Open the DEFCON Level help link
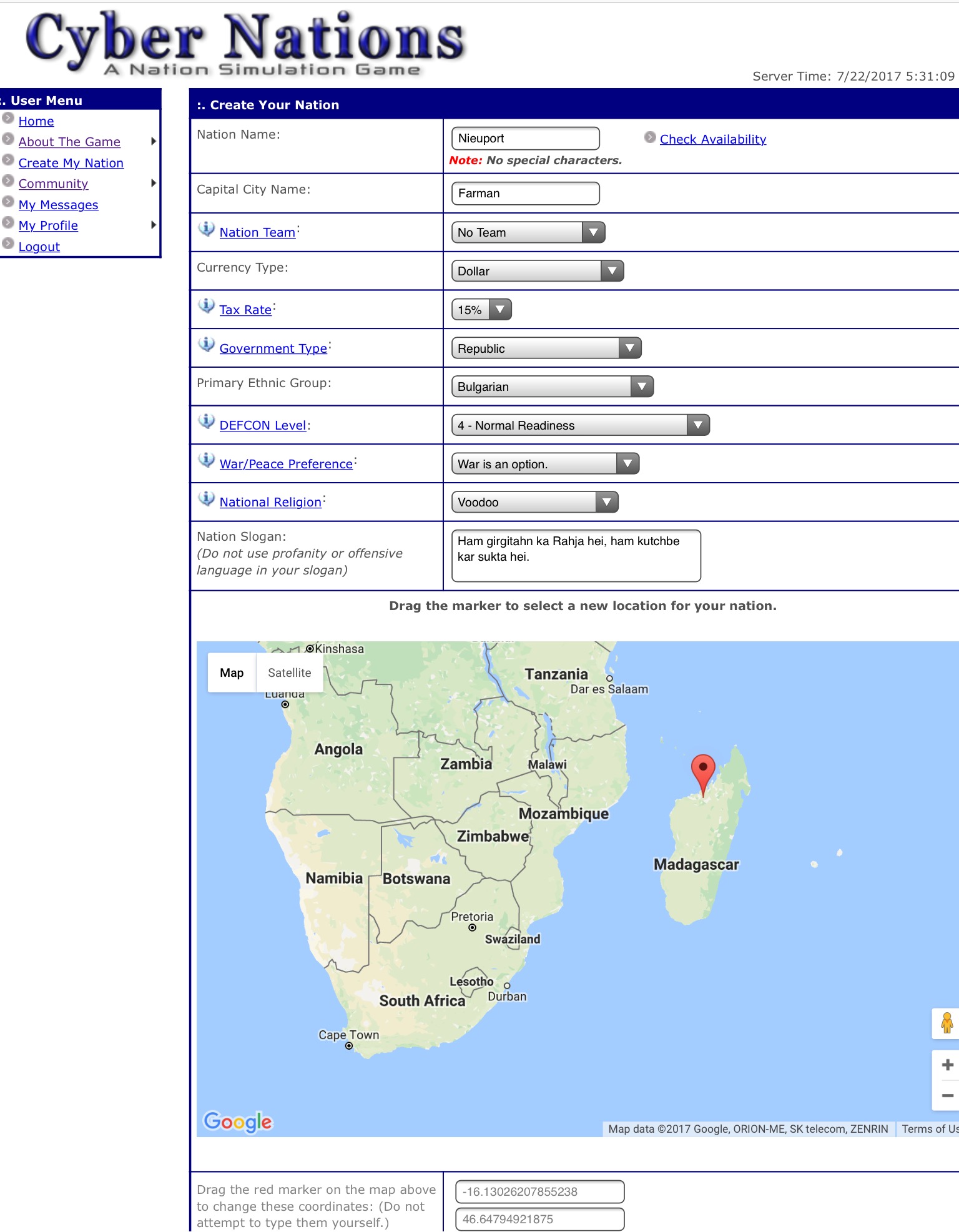 click(x=263, y=425)
